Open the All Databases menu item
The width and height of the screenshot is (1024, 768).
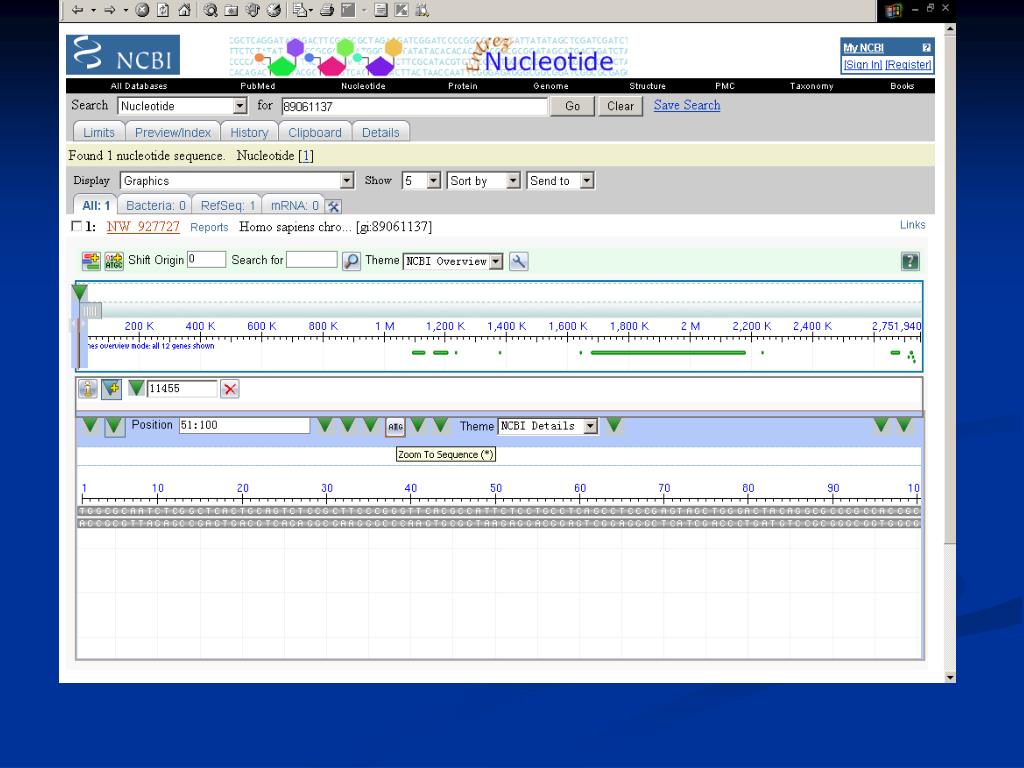coord(138,86)
